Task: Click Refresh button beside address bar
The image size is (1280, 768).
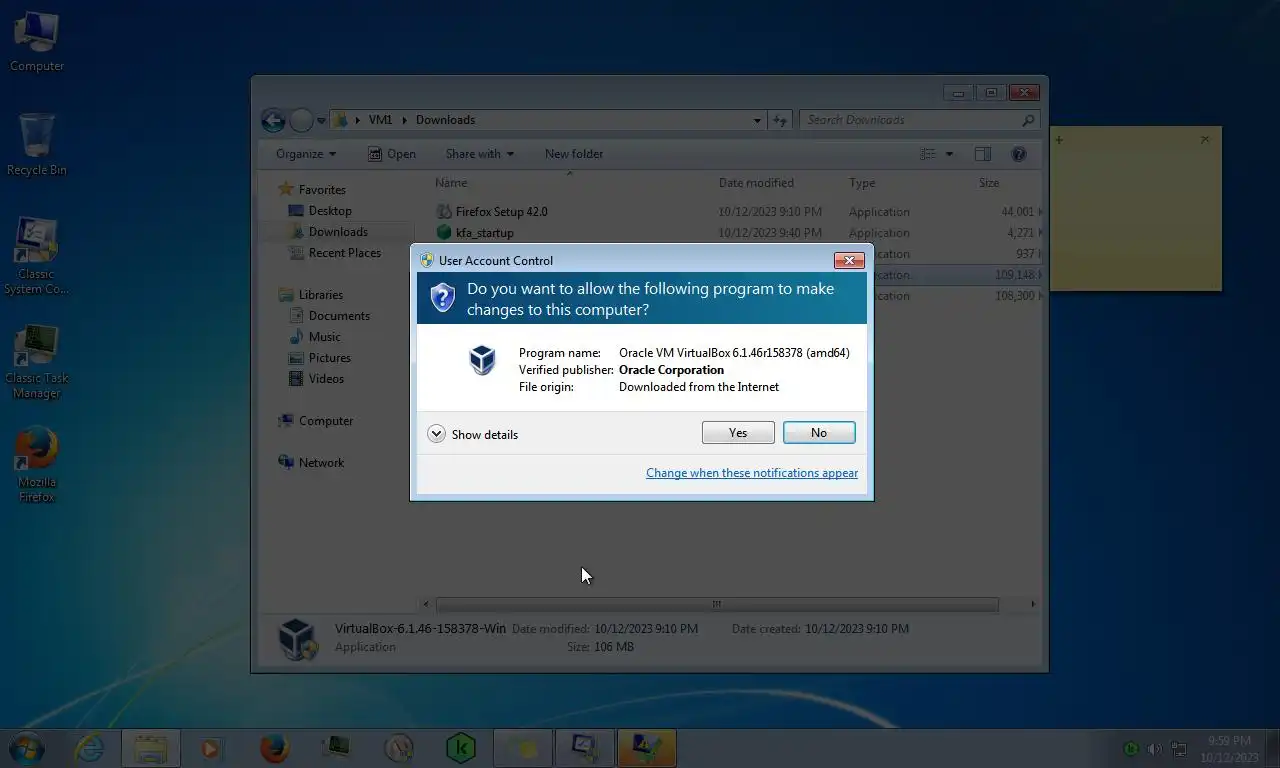Action: [780, 120]
